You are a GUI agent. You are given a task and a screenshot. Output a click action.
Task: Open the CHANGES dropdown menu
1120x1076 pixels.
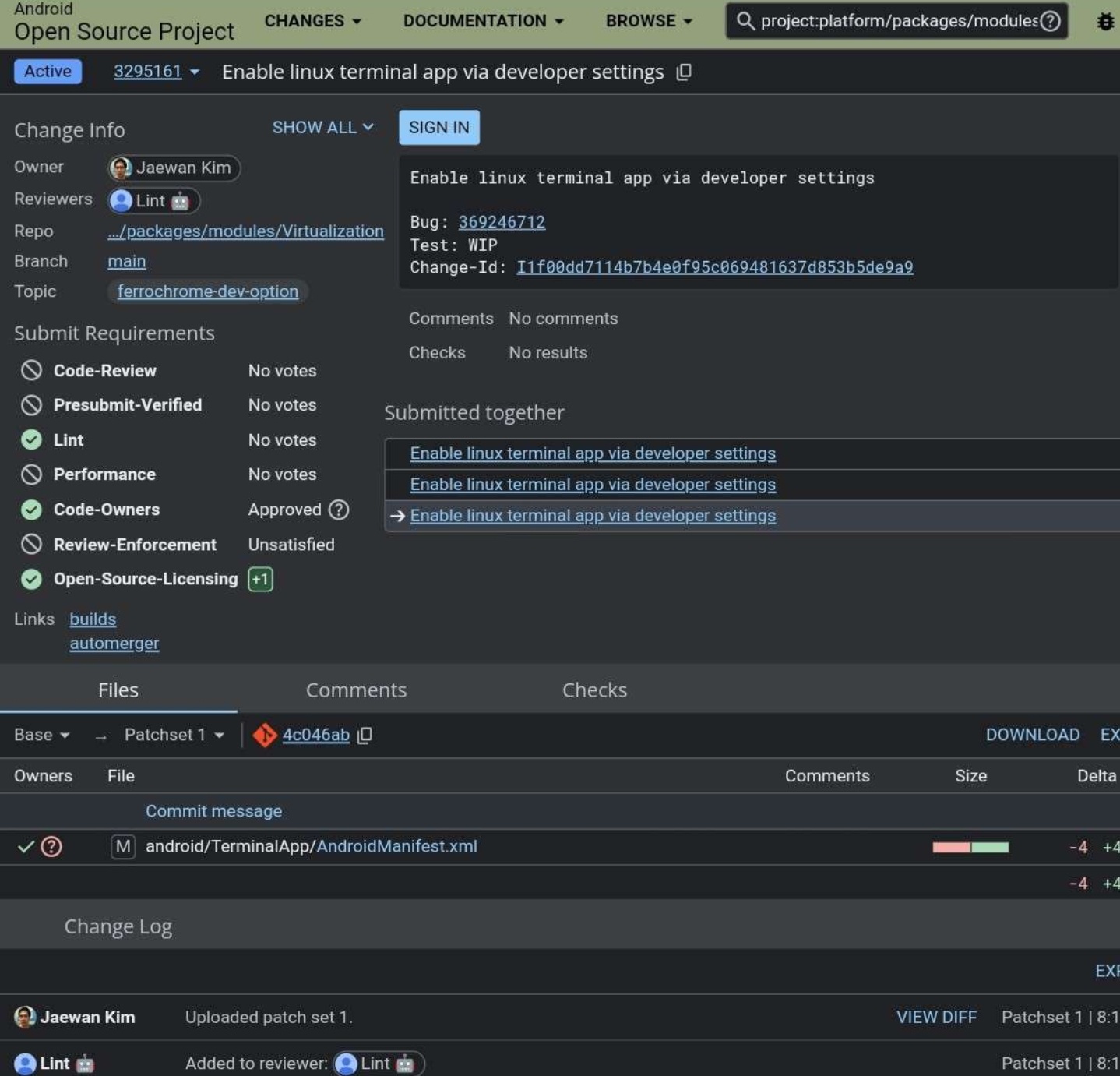(x=312, y=21)
